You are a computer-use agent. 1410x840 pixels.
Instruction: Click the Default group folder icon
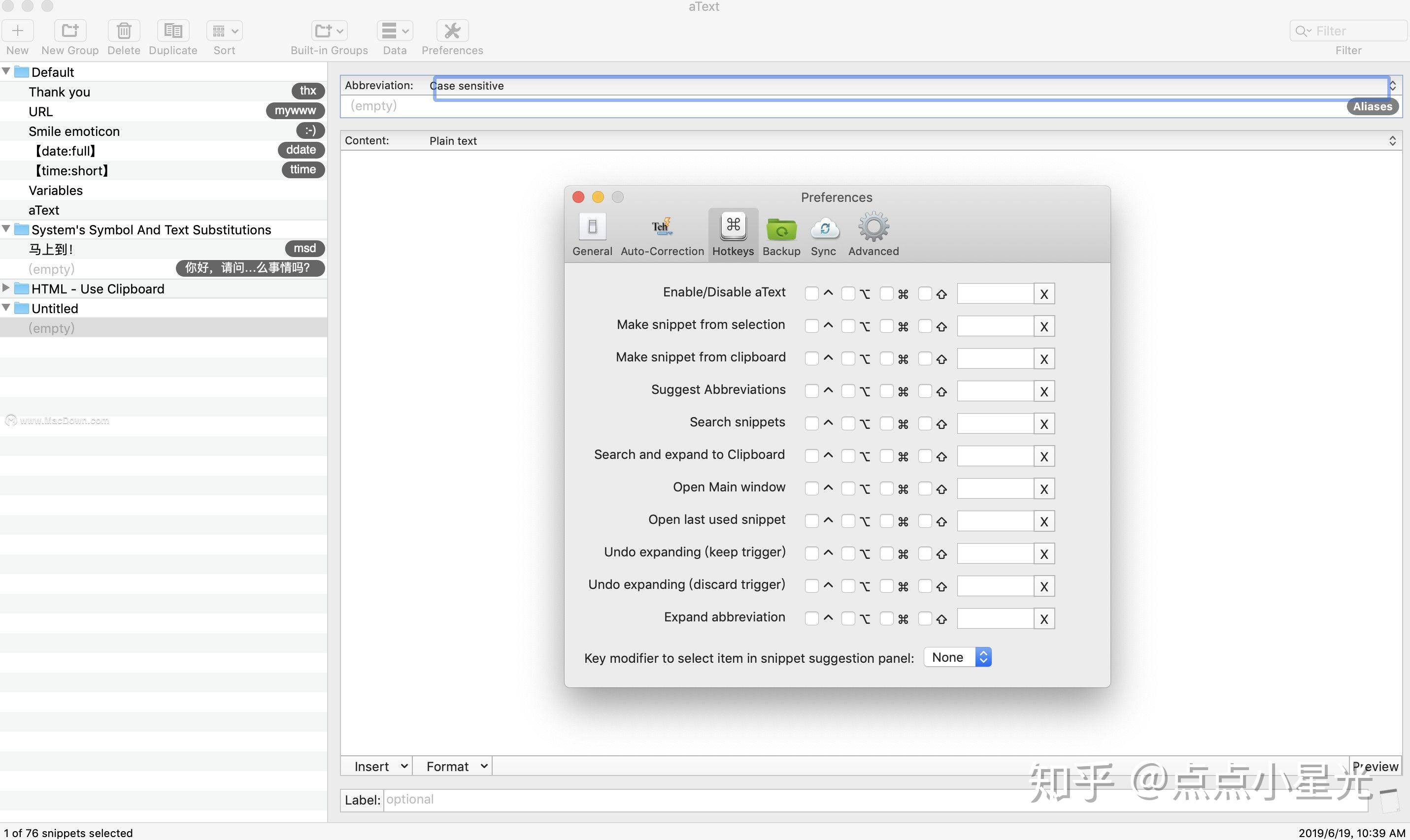point(22,72)
